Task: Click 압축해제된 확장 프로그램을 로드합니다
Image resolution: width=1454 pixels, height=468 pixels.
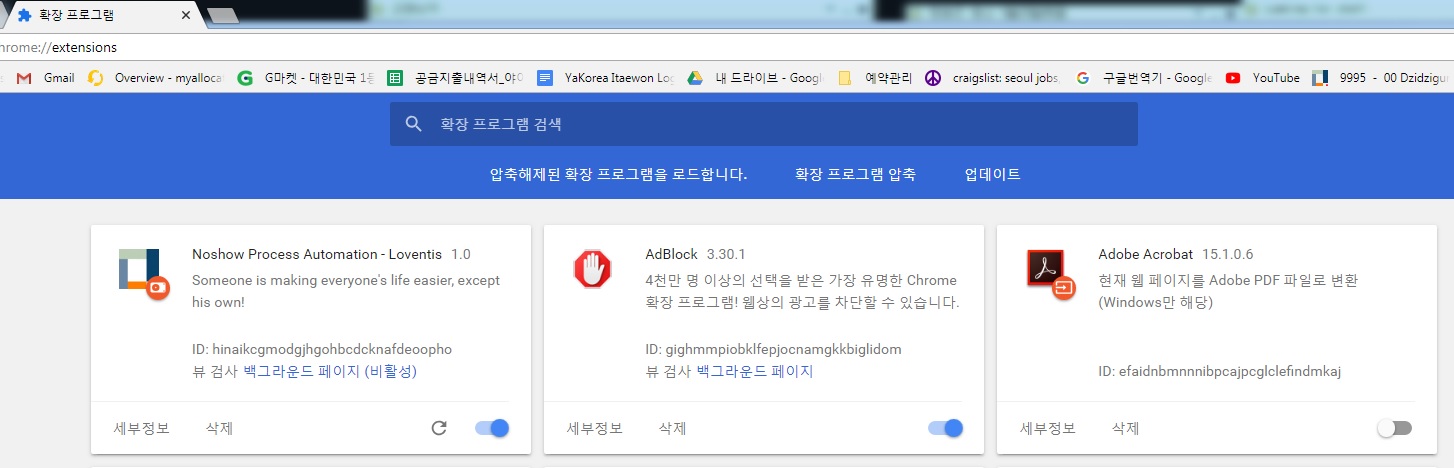Action: pyautogui.click(x=618, y=174)
